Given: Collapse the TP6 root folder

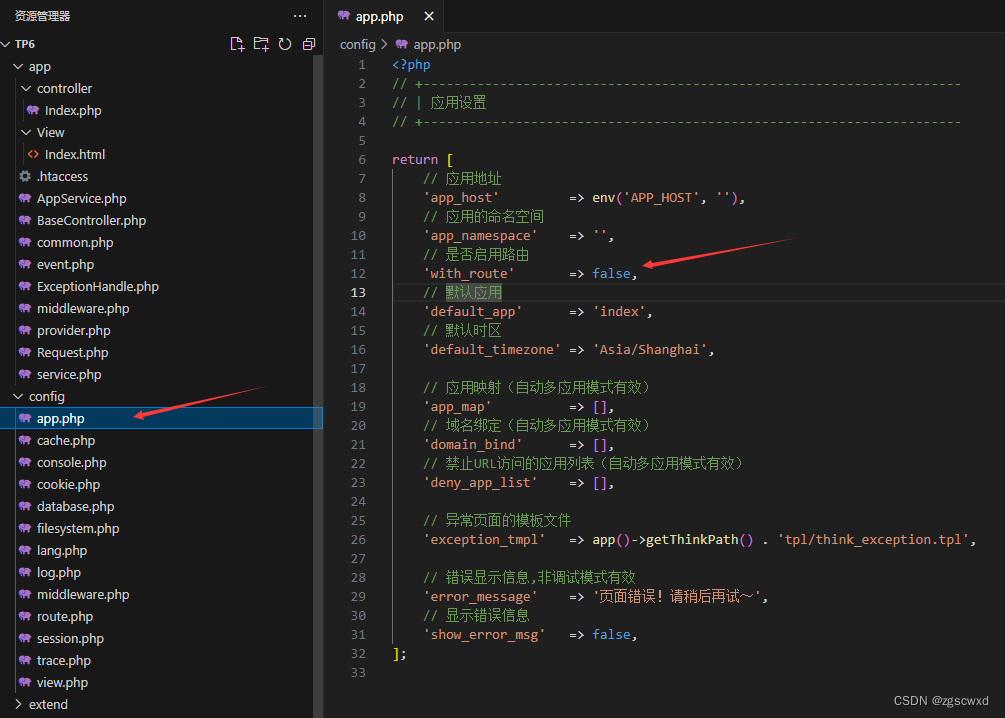Looking at the screenshot, I should tap(8, 44).
